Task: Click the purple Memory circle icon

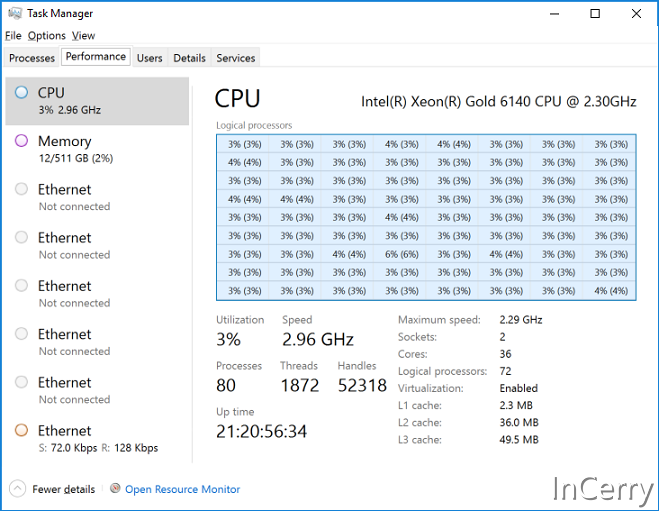Action: [x=22, y=141]
